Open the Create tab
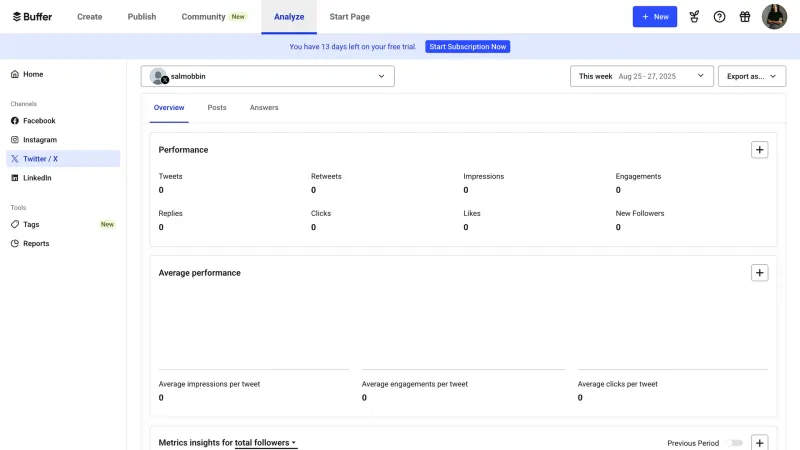The width and height of the screenshot is (800, 450). point(90,17)
